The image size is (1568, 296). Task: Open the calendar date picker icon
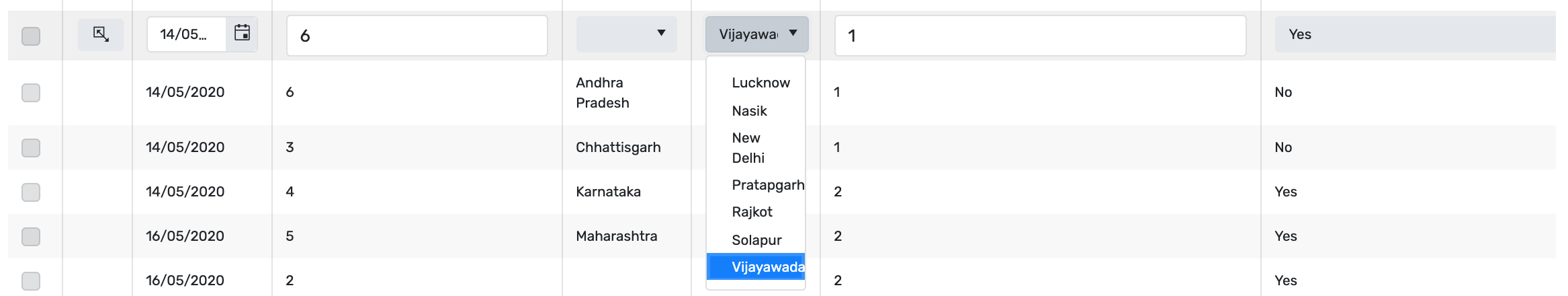pyautogui.click(x=242, y=33)
